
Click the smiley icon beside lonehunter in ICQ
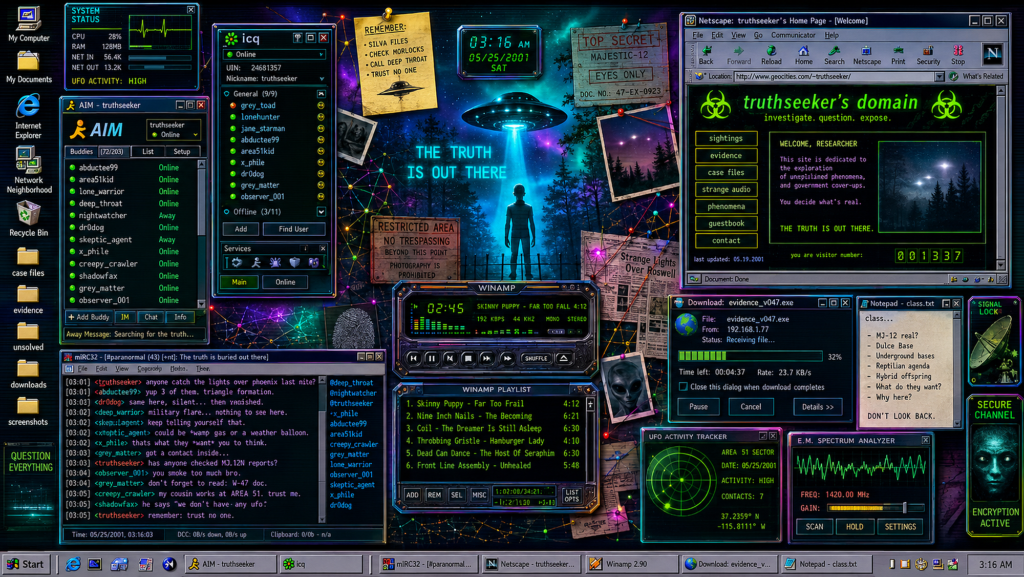tap(321, 117)
